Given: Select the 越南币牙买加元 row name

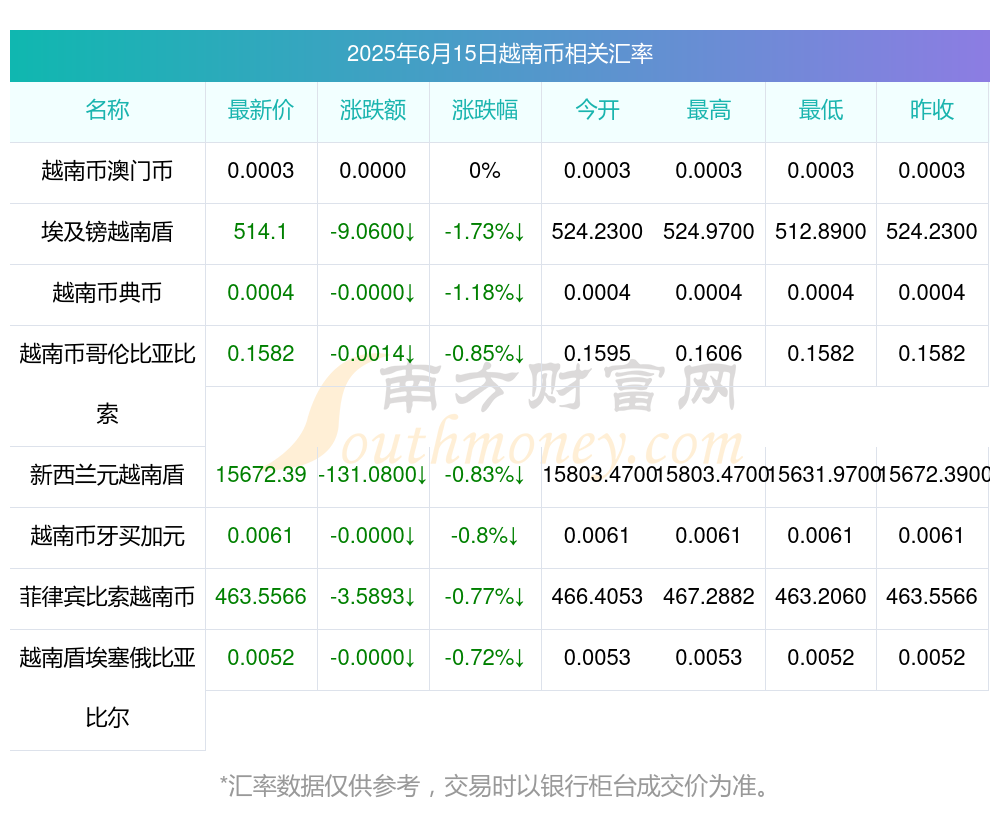Looking at the screenshot, I should [x=107, y=536].
